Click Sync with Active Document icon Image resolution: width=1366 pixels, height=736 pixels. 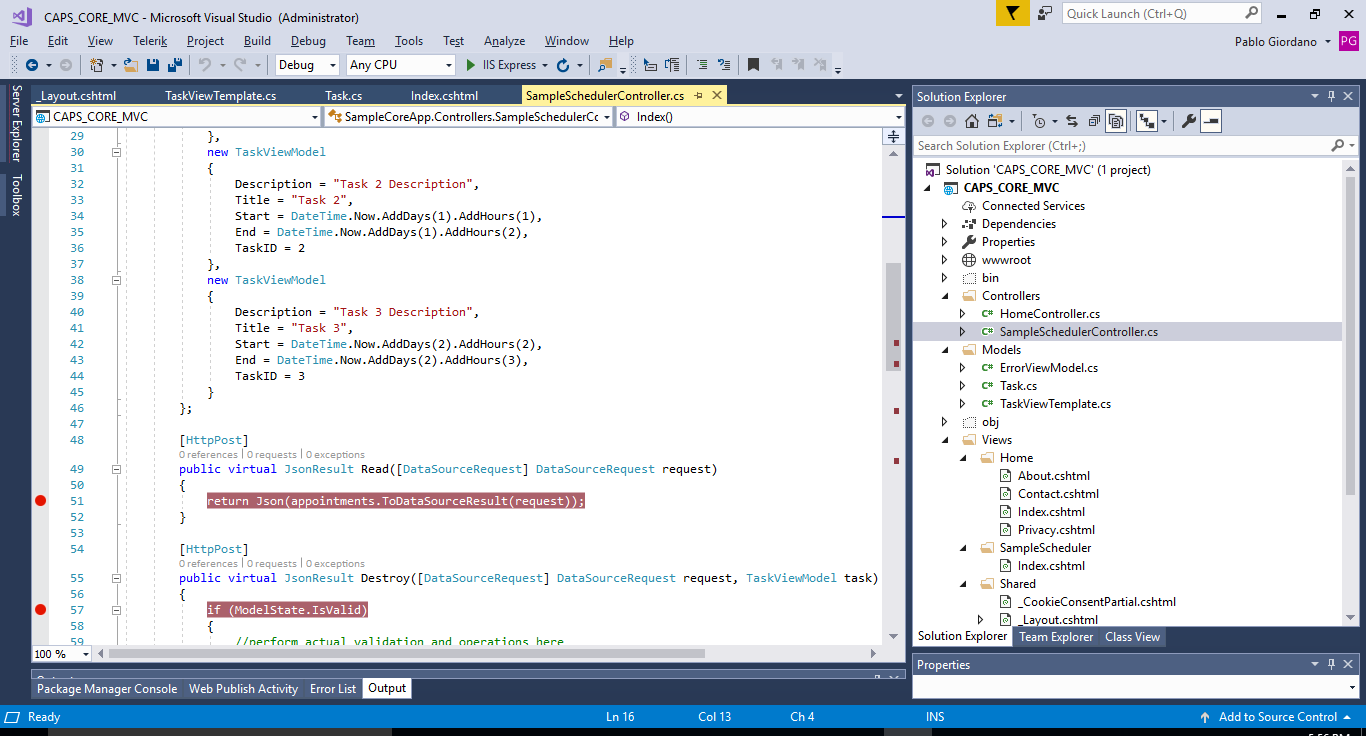1072,121
